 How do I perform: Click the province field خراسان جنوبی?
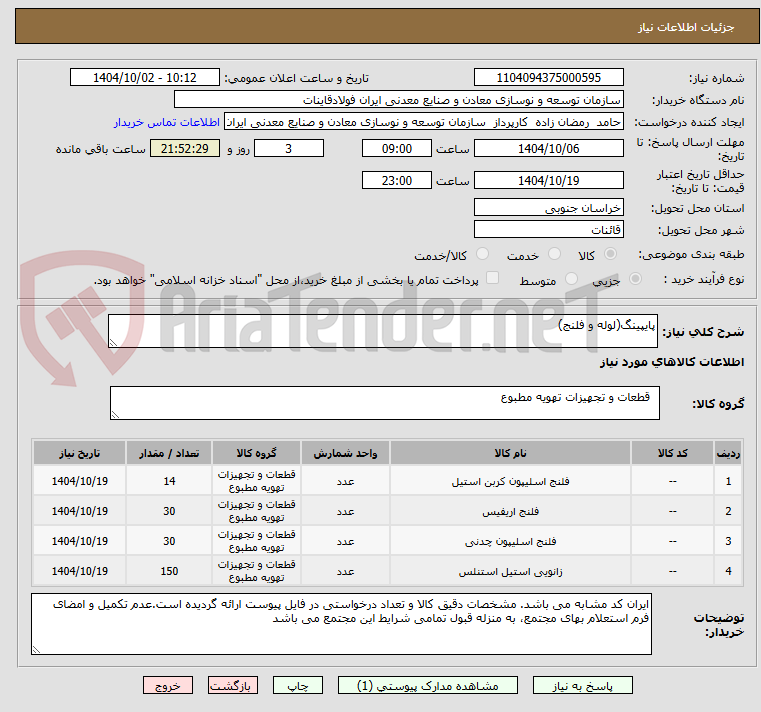coord(548,208)
